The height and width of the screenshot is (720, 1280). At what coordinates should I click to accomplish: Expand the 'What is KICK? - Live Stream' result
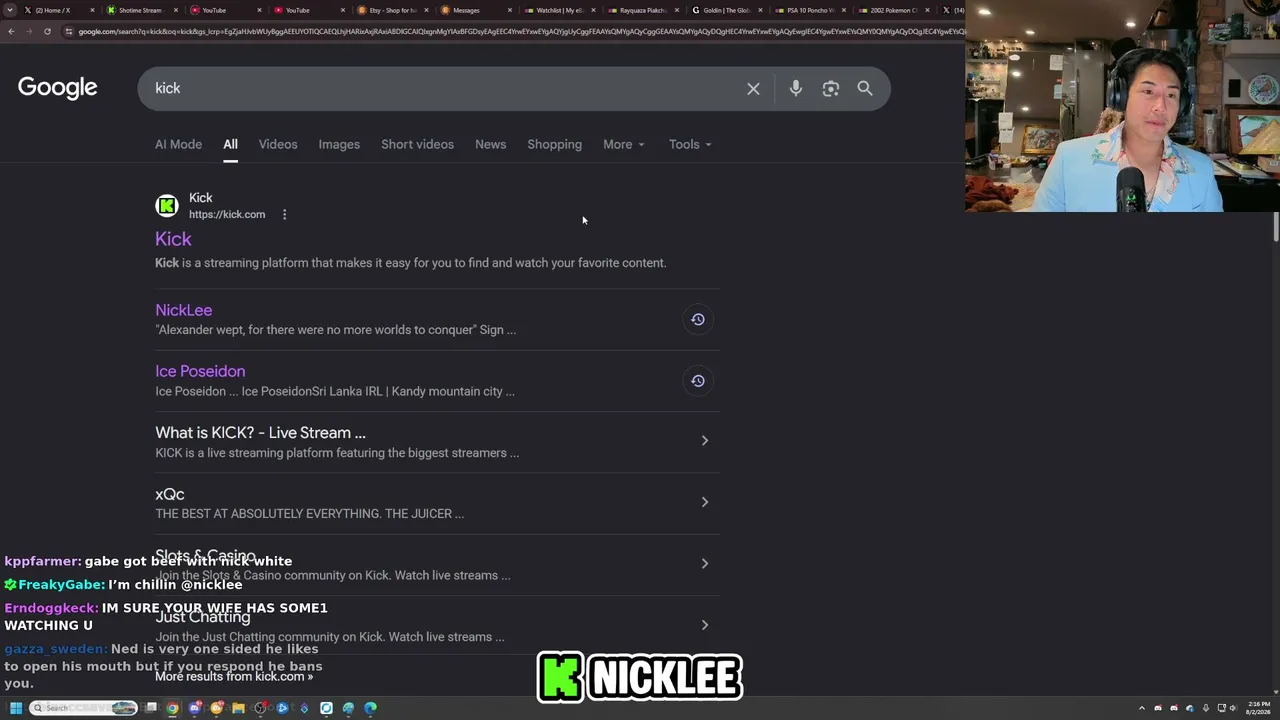[705, 441]
